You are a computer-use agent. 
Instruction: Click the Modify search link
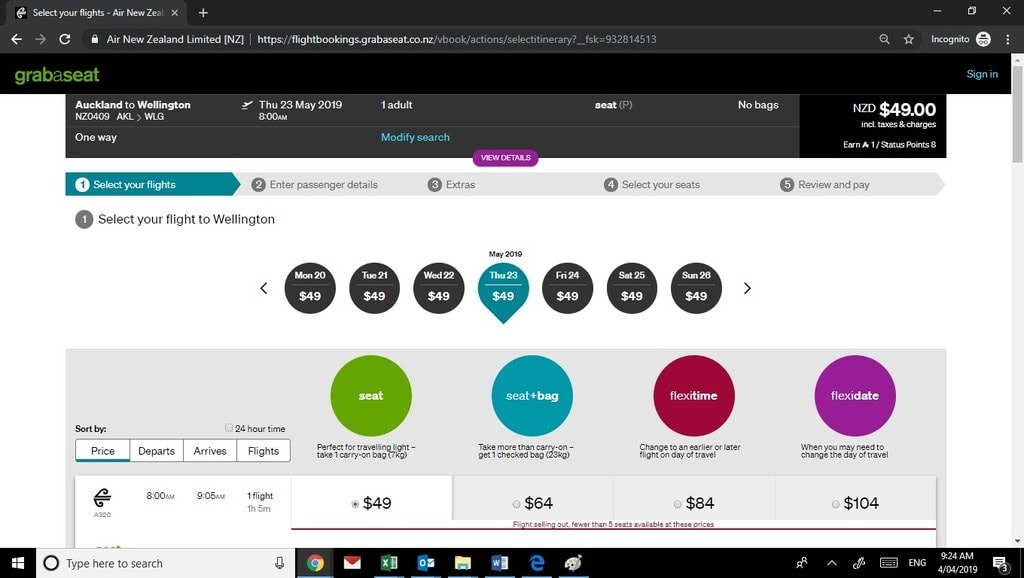pos(415,137)
